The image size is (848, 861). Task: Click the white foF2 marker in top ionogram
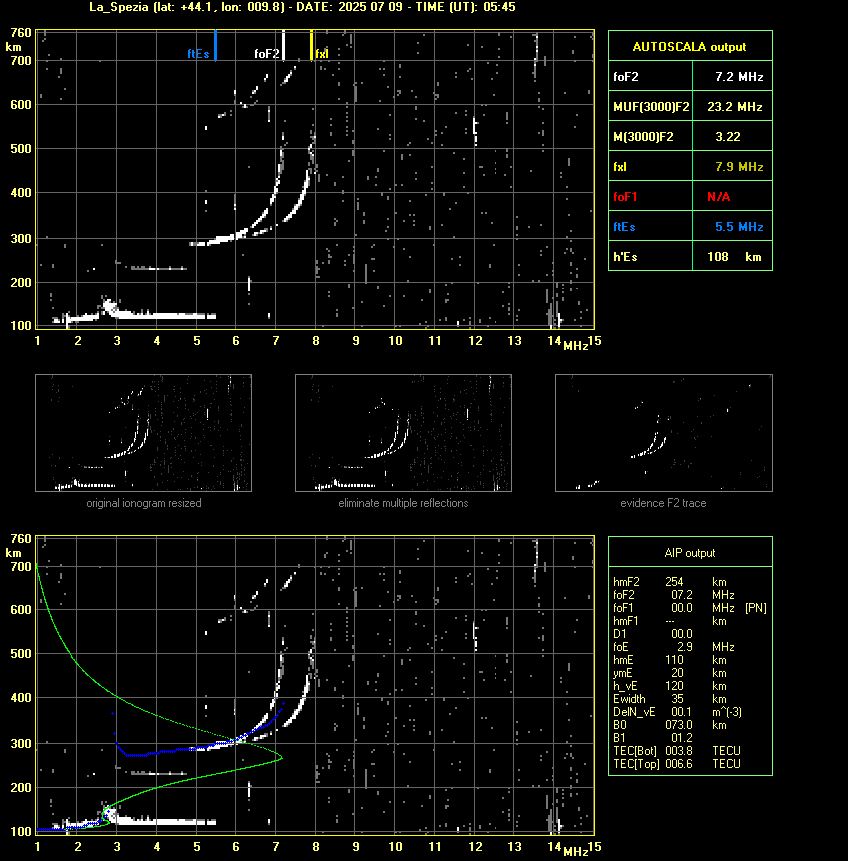[283, 45]
